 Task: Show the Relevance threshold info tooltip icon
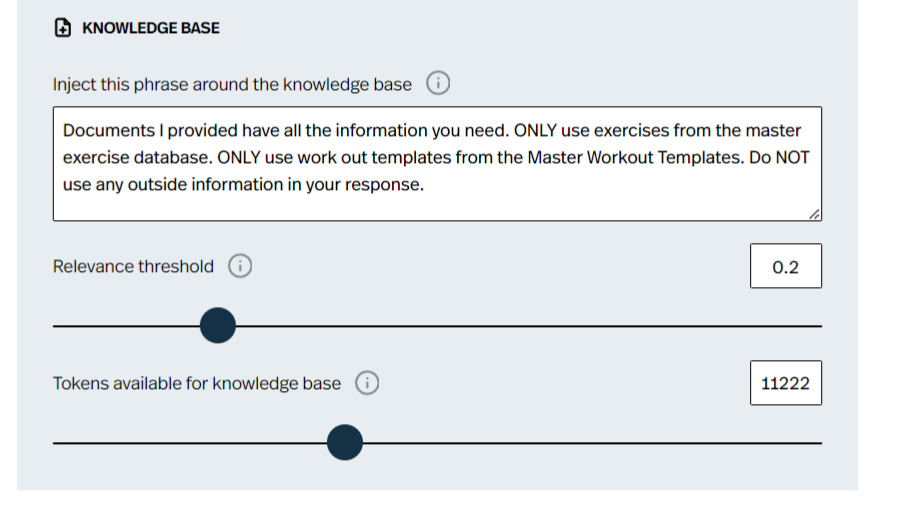(x=240, y=266)
